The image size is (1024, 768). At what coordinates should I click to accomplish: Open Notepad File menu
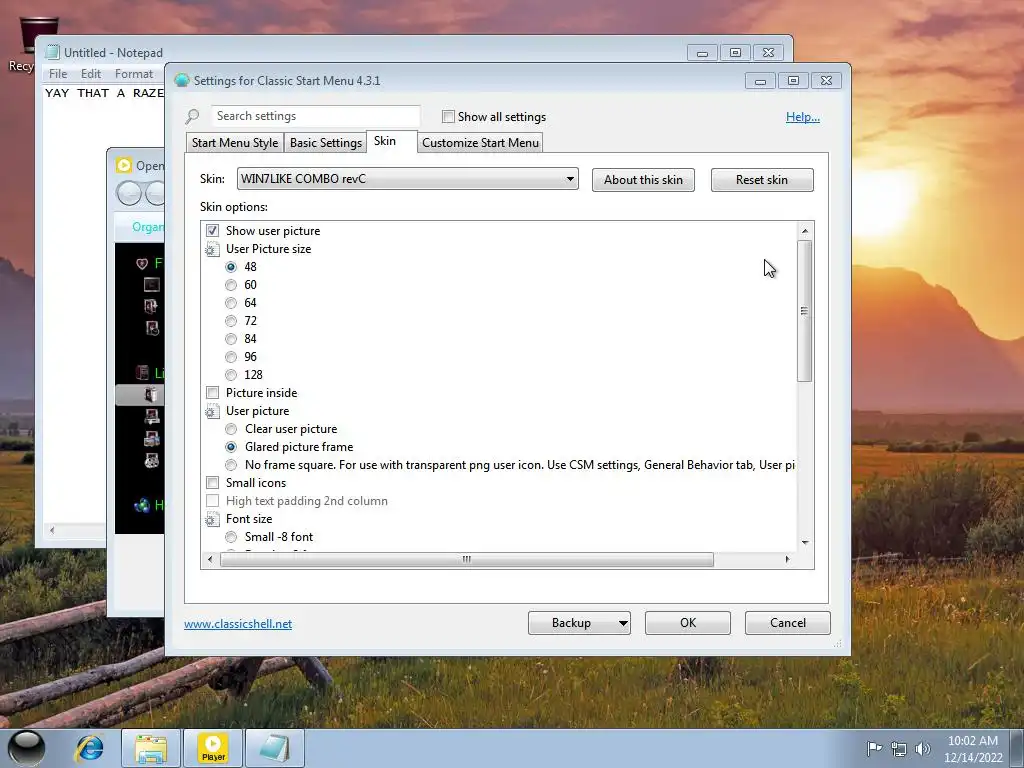point(58,74)
